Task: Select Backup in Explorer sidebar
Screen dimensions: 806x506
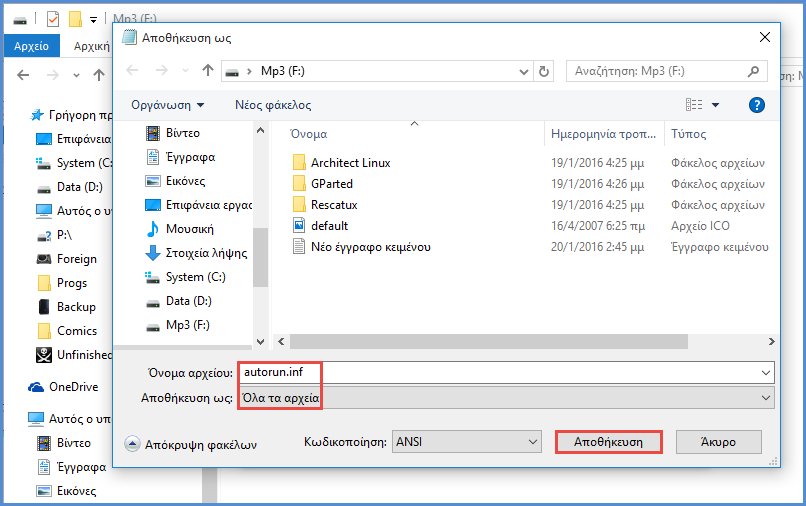Action: pyautogui.click(x=66, y=307)
